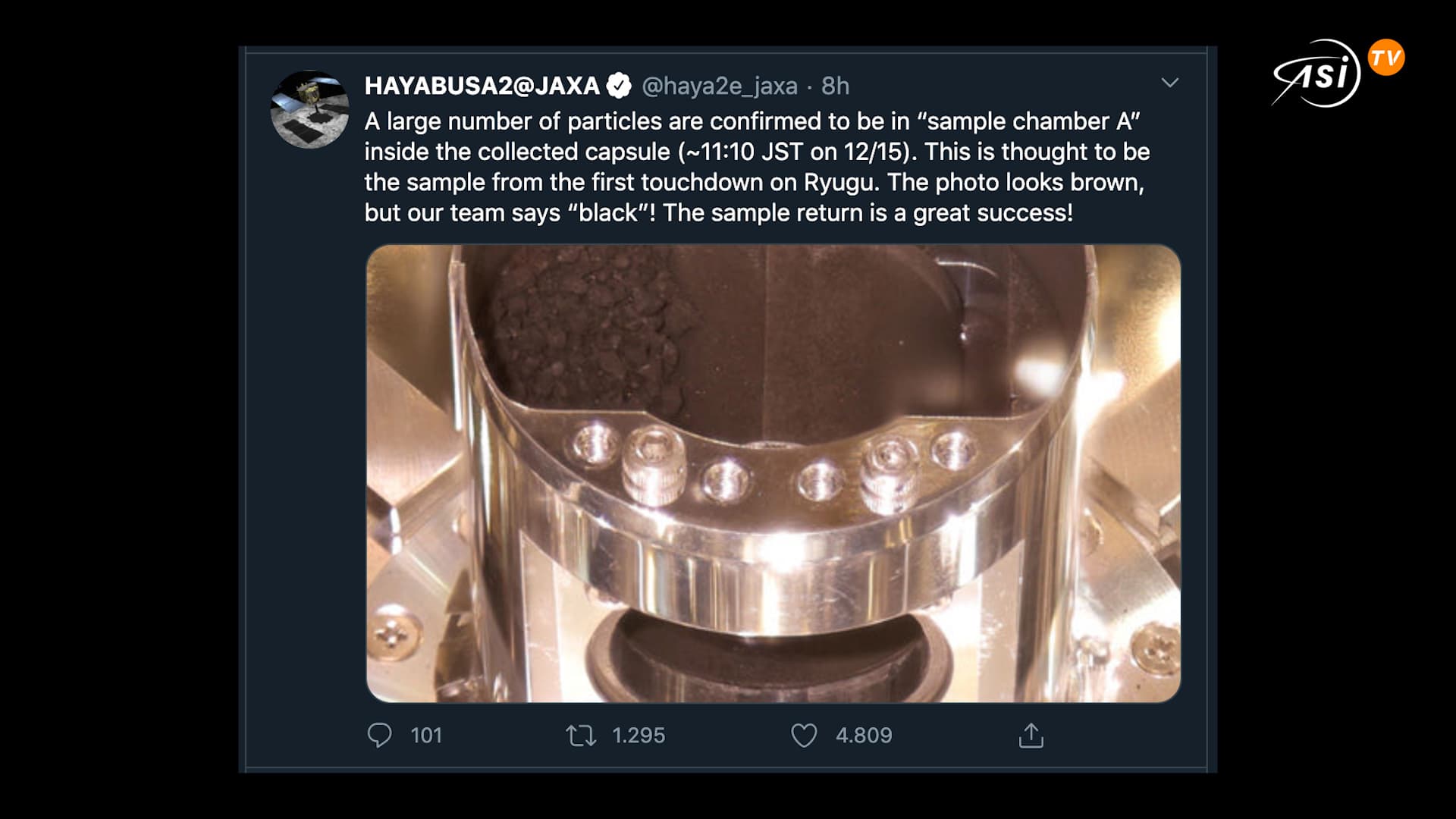The width and height of the screenshot is (1456, 819).
Task: Open the share upload icon
Action: pyautogui.click(x=1031, y=735)
